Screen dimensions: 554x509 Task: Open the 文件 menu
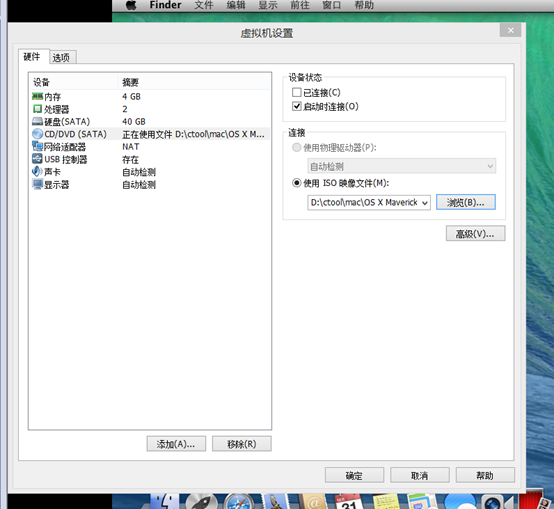[204, 5]
